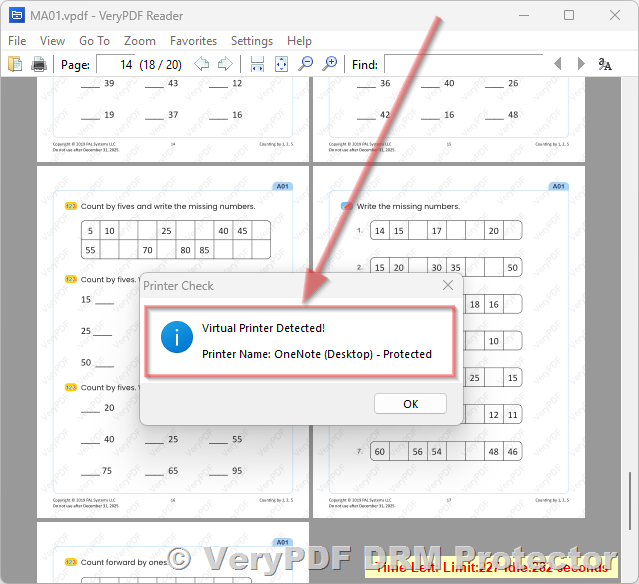Screen dimensions: 639x584
Task: Open the View menu
Action: click(52, 41)
